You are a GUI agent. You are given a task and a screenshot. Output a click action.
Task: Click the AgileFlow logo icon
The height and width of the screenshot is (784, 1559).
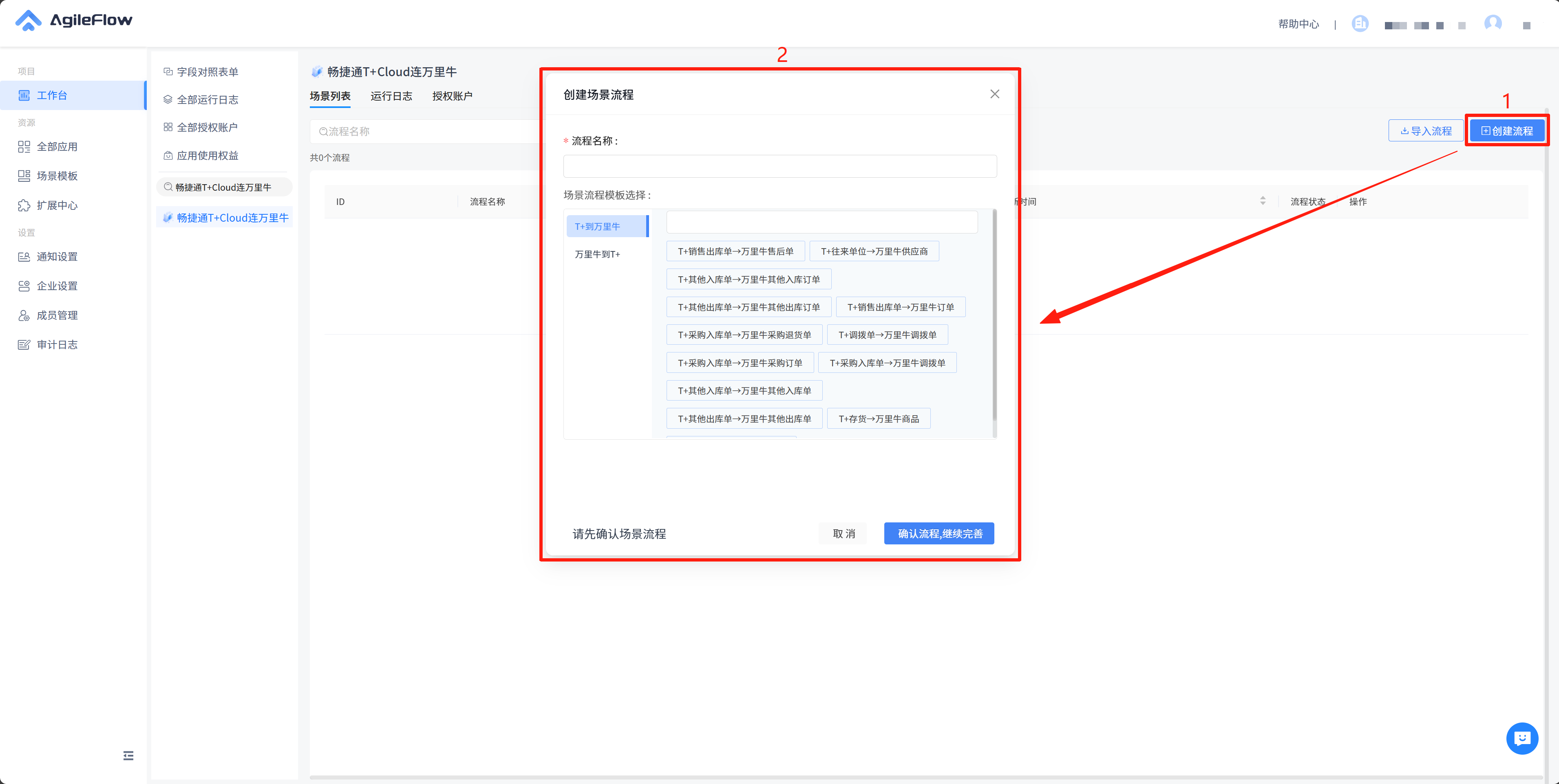coord(28,20)
